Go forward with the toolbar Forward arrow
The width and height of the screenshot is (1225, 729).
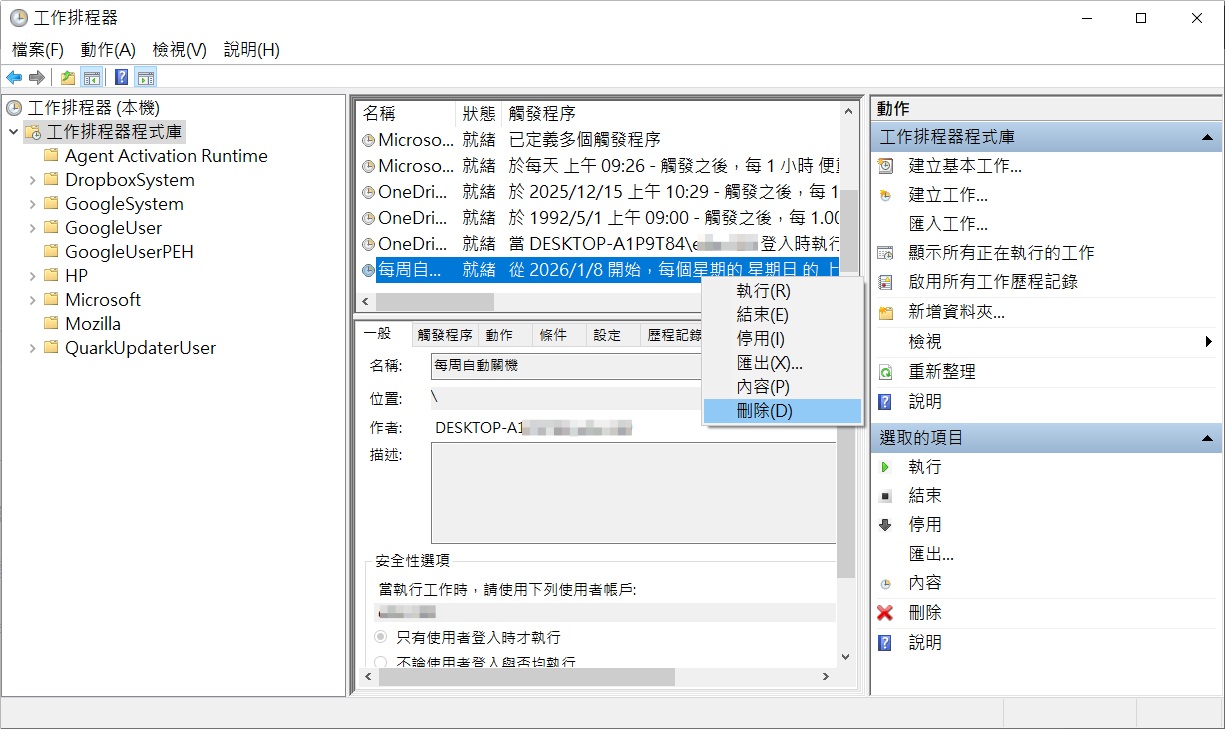click(x=37, y=77)
